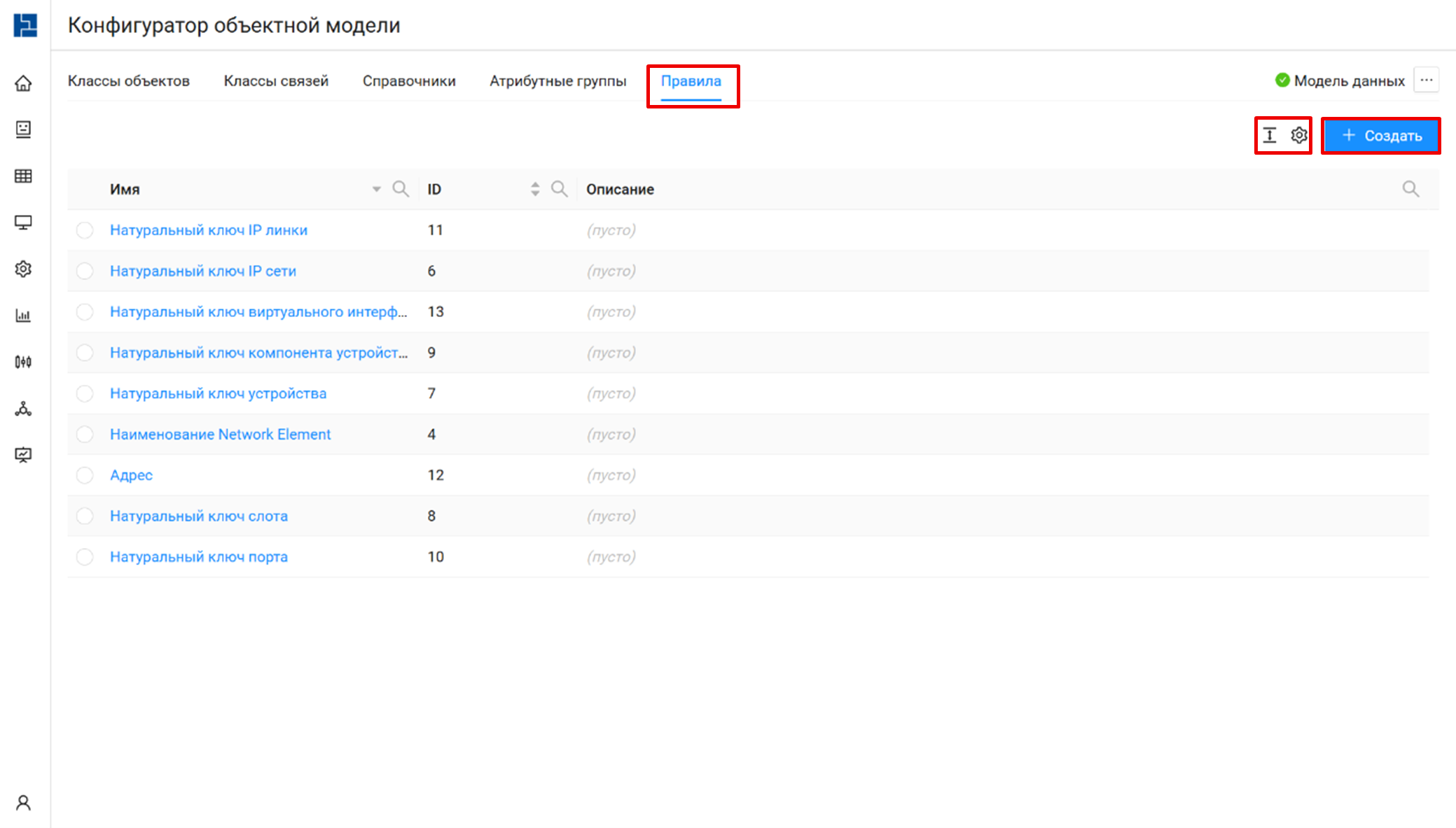Open the Наименование Network Element link
1456x828 pixels.
click(x=220, y=435)
